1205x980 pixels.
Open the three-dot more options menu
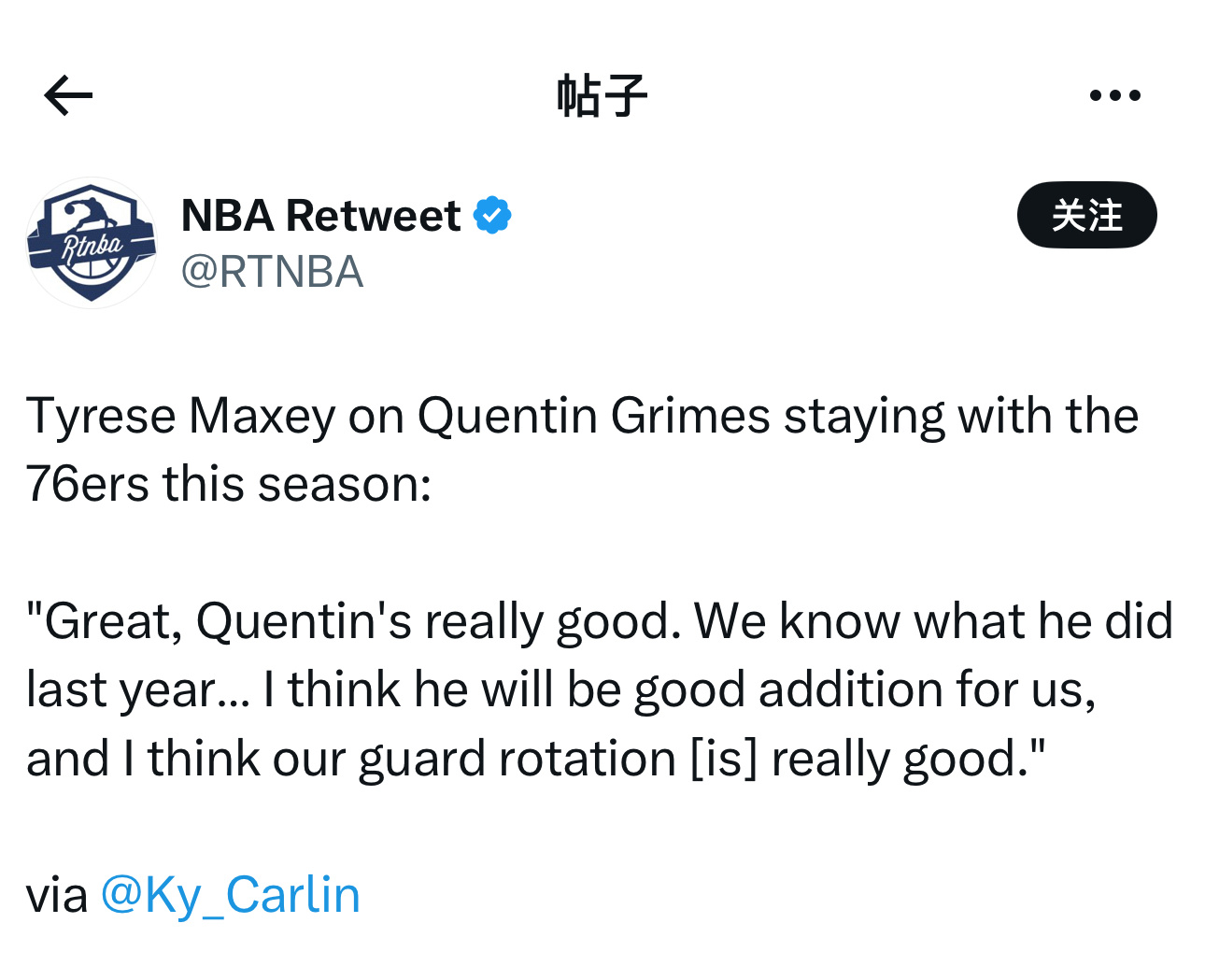coord(1114,95)
